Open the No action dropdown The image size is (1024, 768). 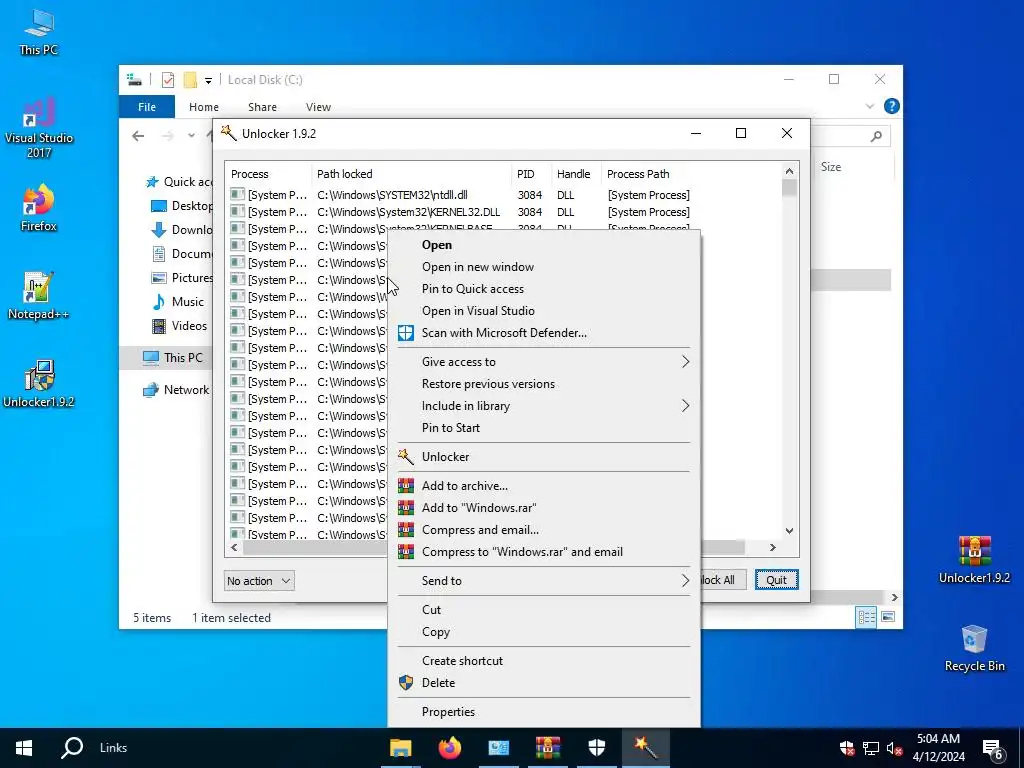259,581
